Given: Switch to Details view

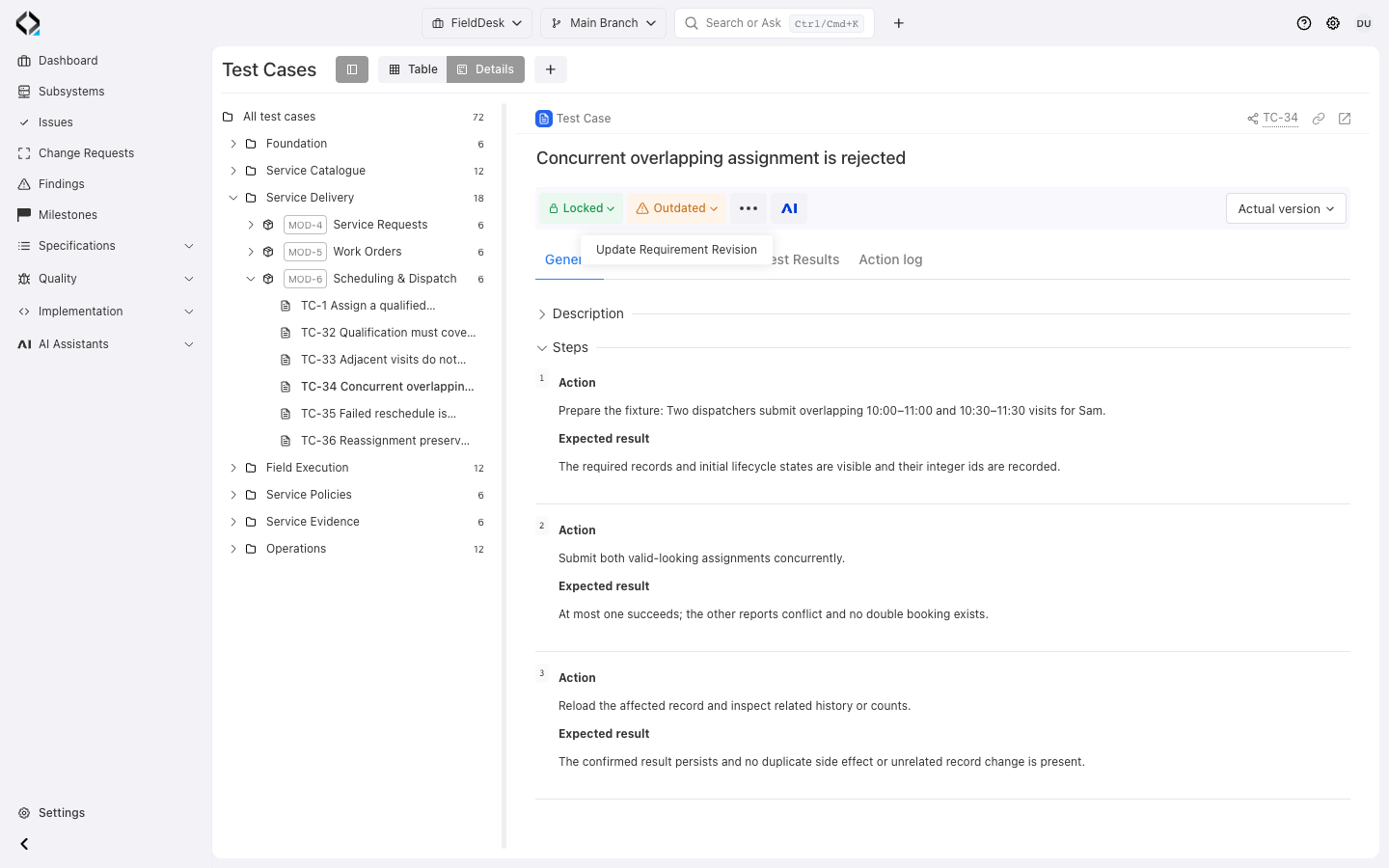Looking at the screenshot, I should (485, 69).
